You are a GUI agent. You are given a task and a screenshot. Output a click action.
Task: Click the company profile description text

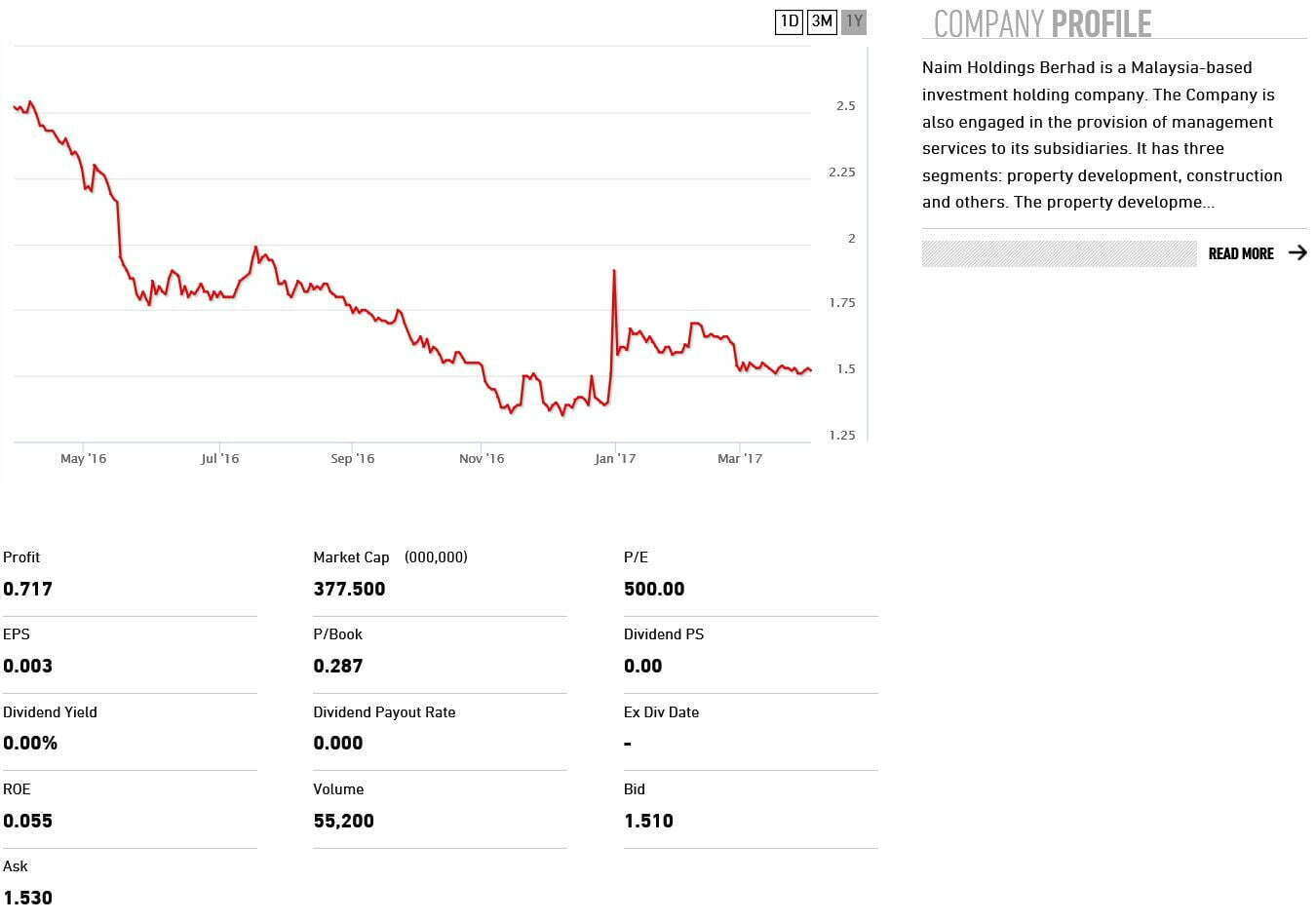click(1102, 134)
